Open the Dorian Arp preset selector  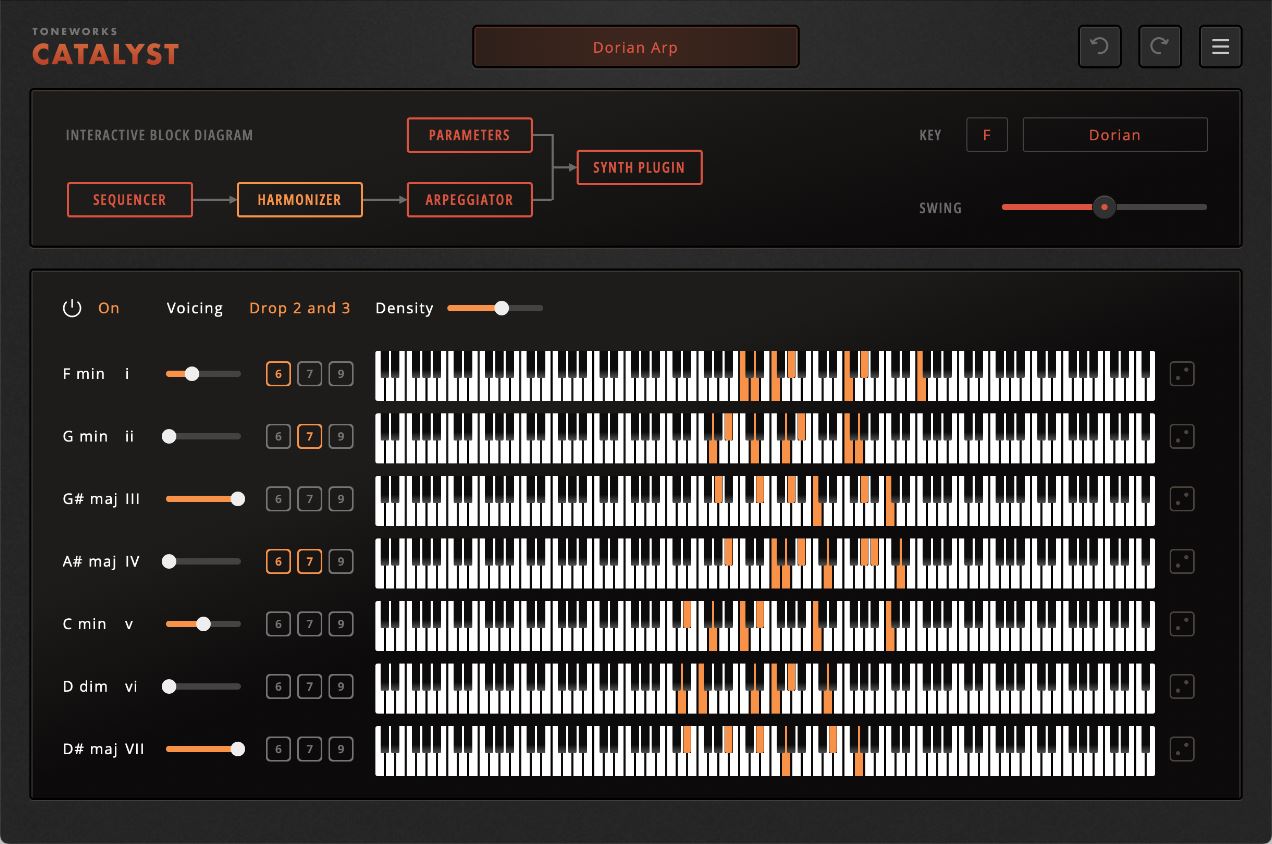pos(636,47)
